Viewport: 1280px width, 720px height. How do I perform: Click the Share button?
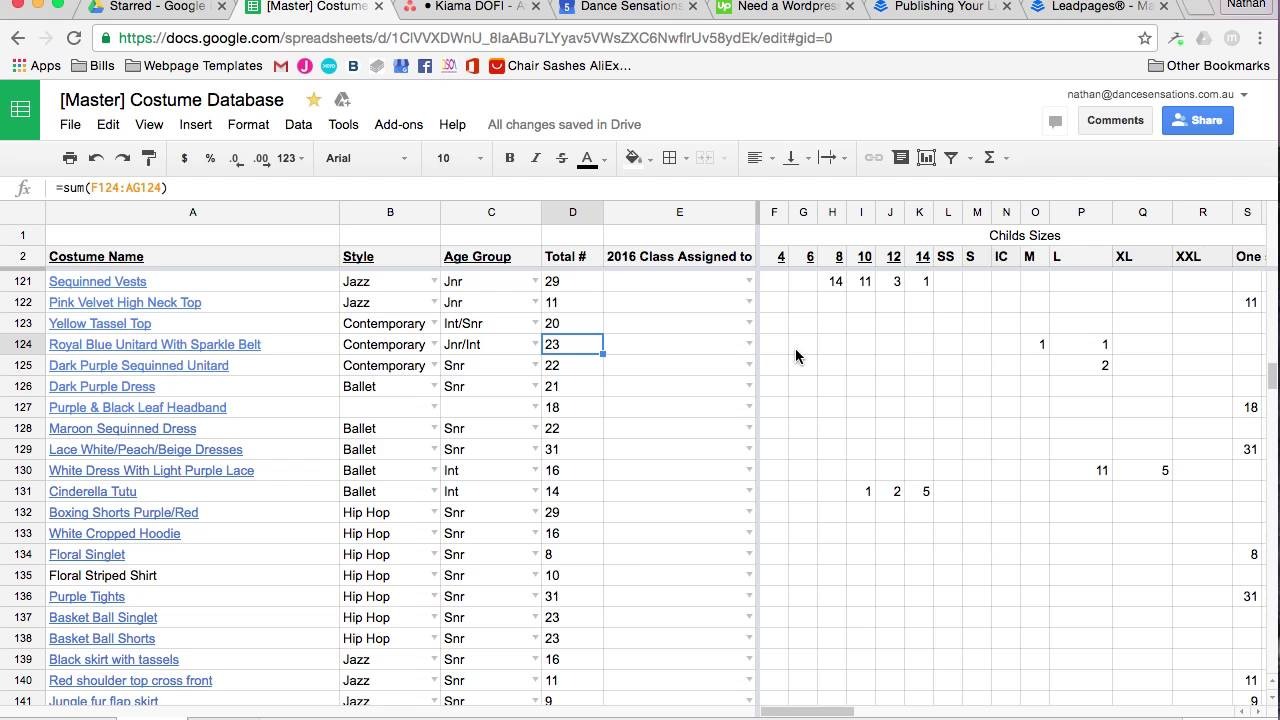(x=1197, y=120)
